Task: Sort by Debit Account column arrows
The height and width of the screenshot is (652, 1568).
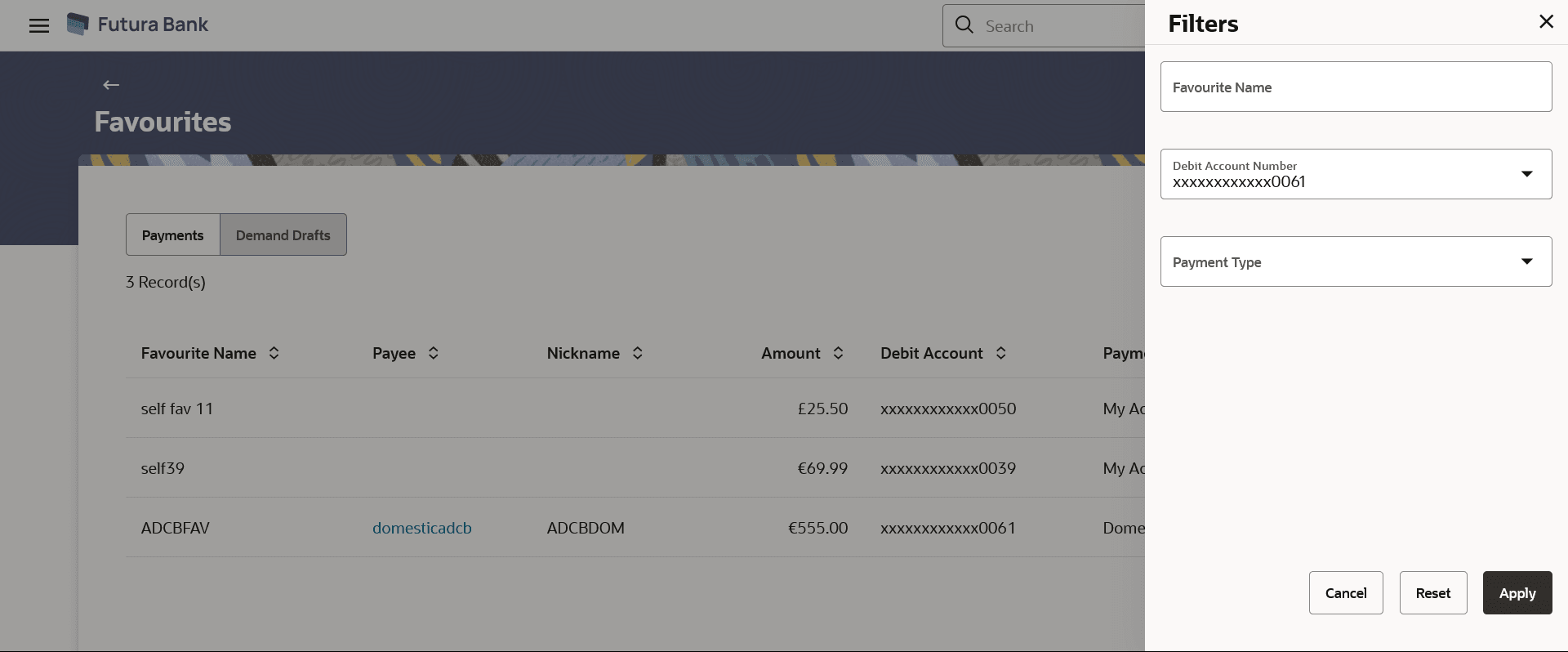Action: pos(1001,353)
